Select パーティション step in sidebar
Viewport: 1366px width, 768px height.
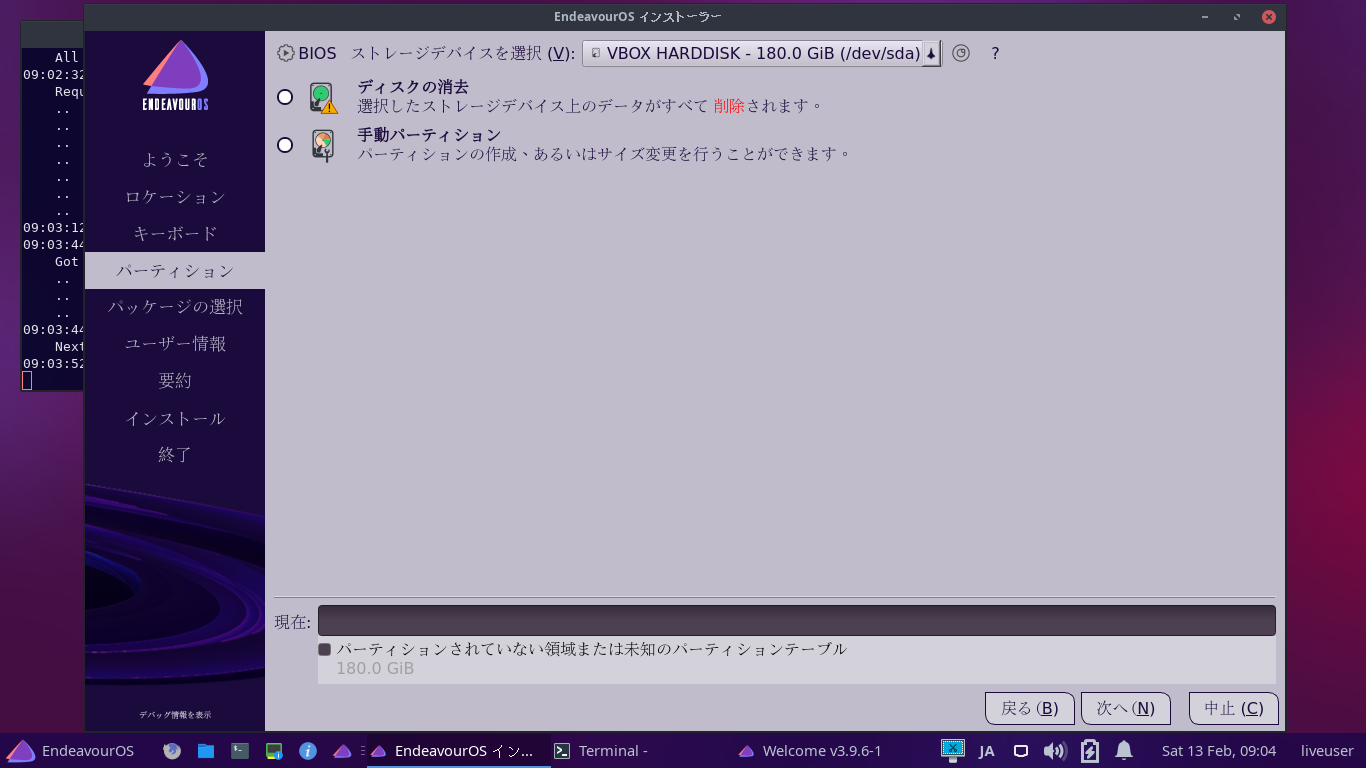tap(175, 271)
